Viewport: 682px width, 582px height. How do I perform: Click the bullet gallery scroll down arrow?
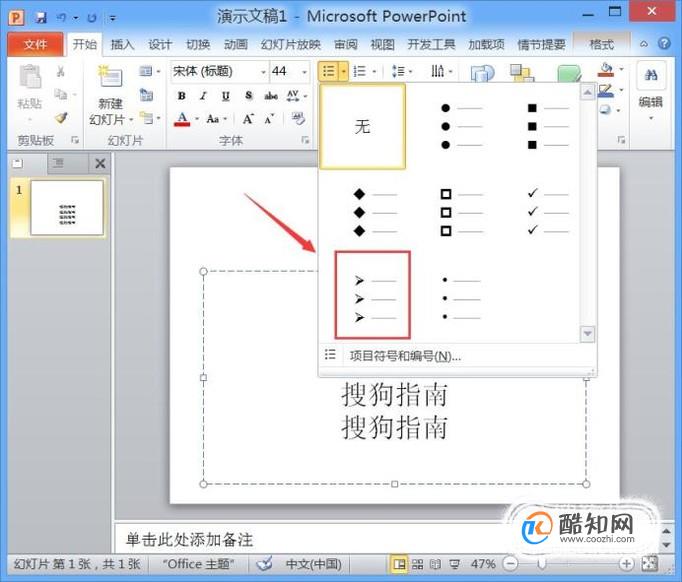pos(587,333)
